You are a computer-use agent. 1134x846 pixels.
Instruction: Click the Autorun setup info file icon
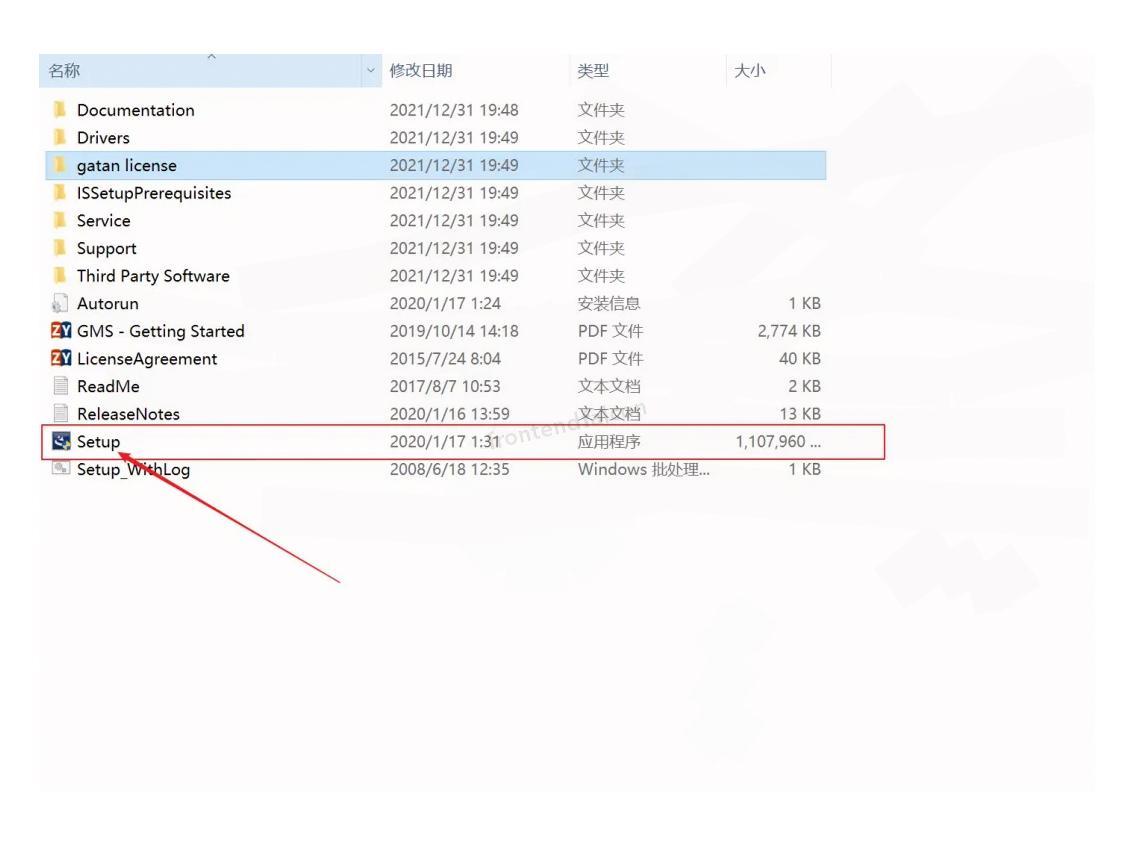60,304
